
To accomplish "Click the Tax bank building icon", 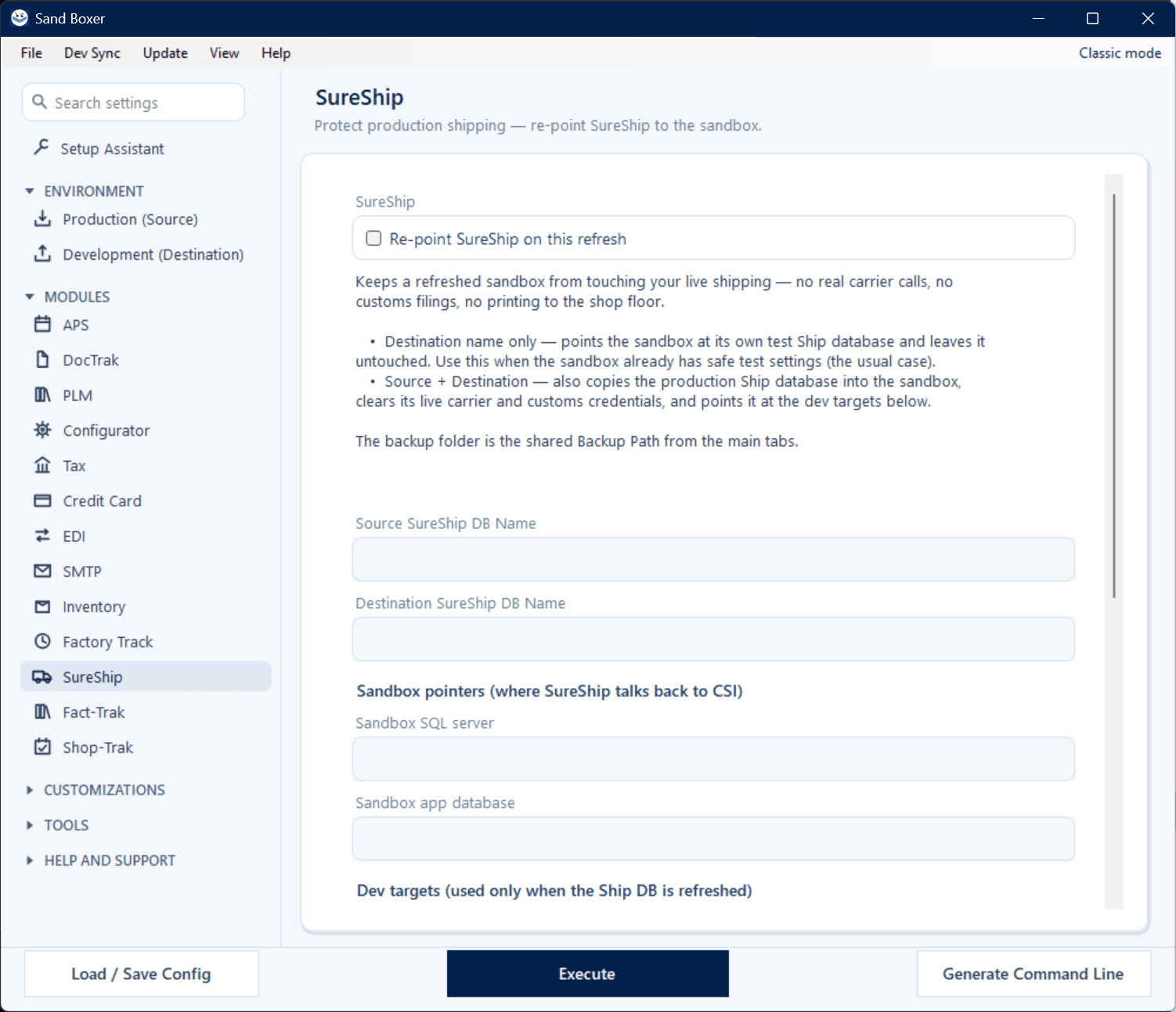I will click(x=43, y=465).
